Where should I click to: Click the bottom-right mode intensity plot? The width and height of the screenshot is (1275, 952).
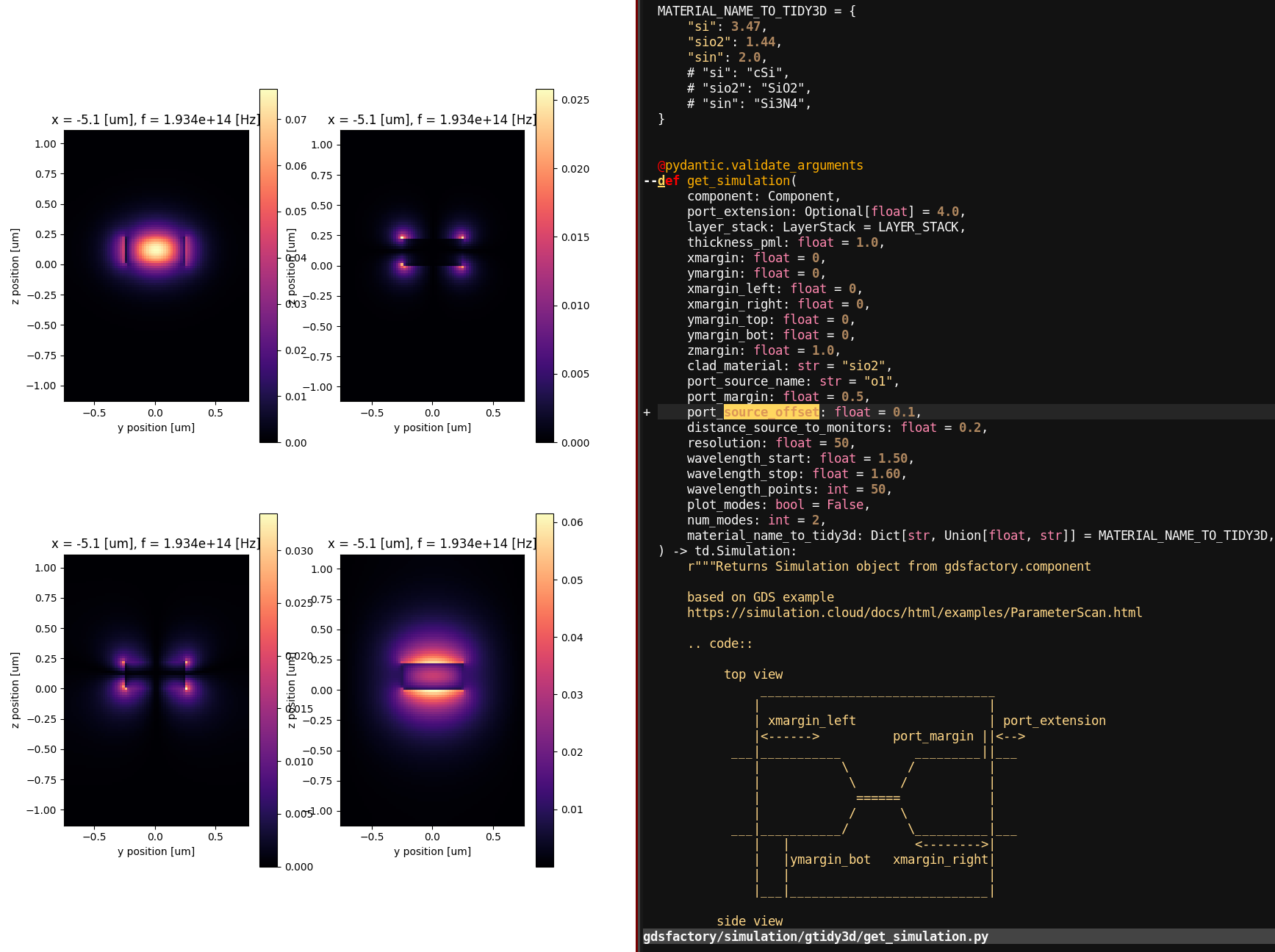point(432,690)
